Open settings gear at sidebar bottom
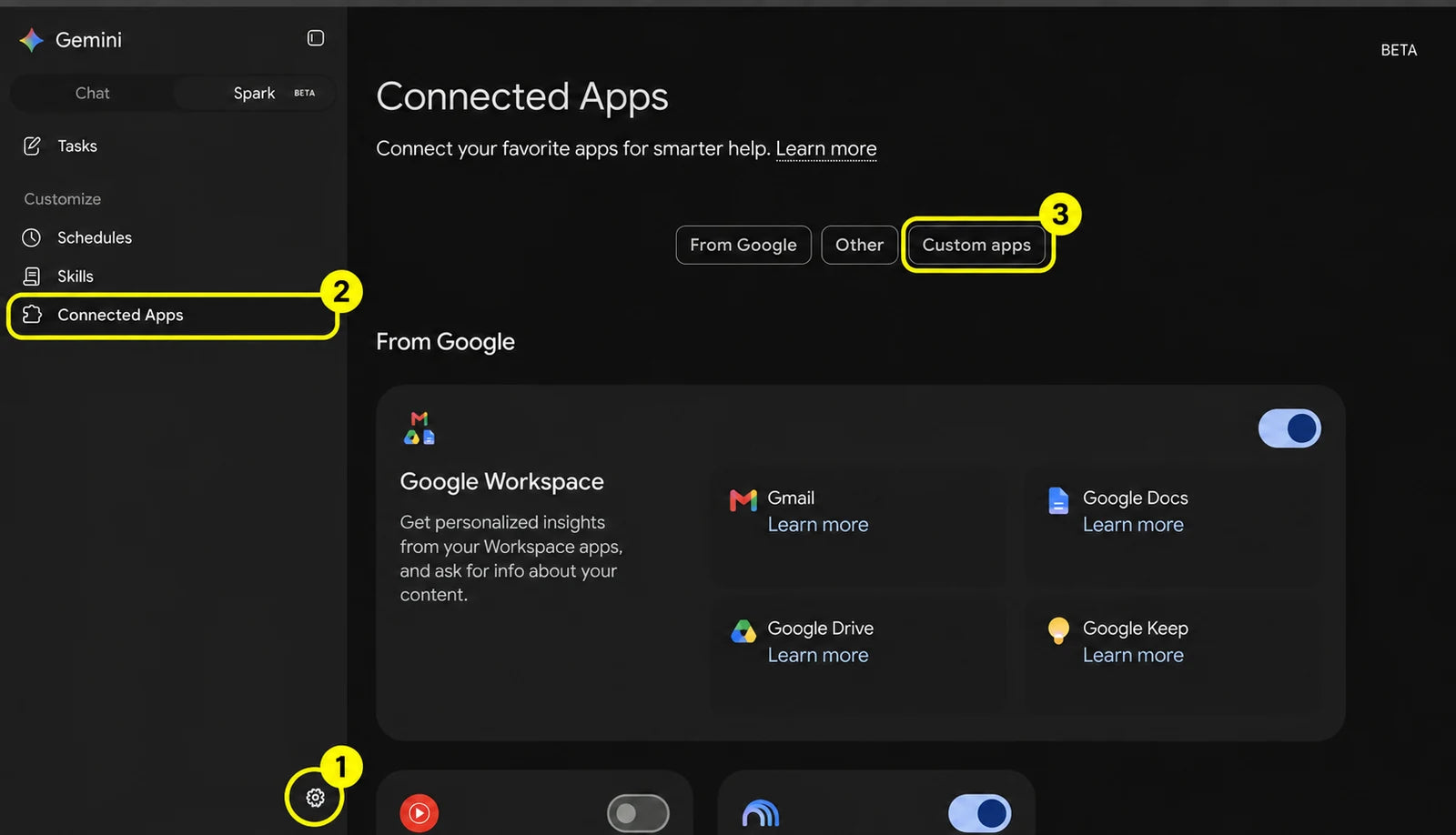Image resolution: width=1456 pixels, height=835 pixels. [x=315, y=798]
